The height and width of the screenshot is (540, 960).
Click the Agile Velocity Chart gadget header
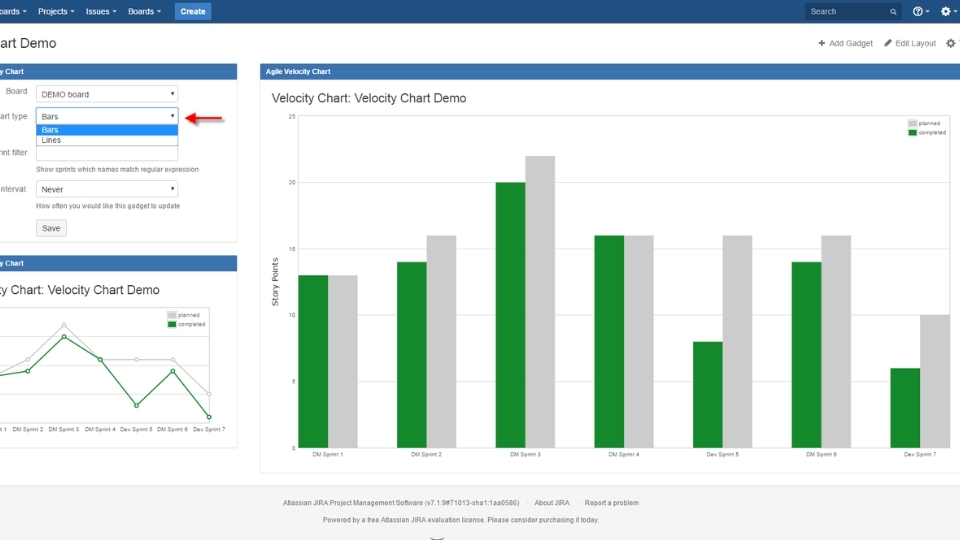coord(610,72)
